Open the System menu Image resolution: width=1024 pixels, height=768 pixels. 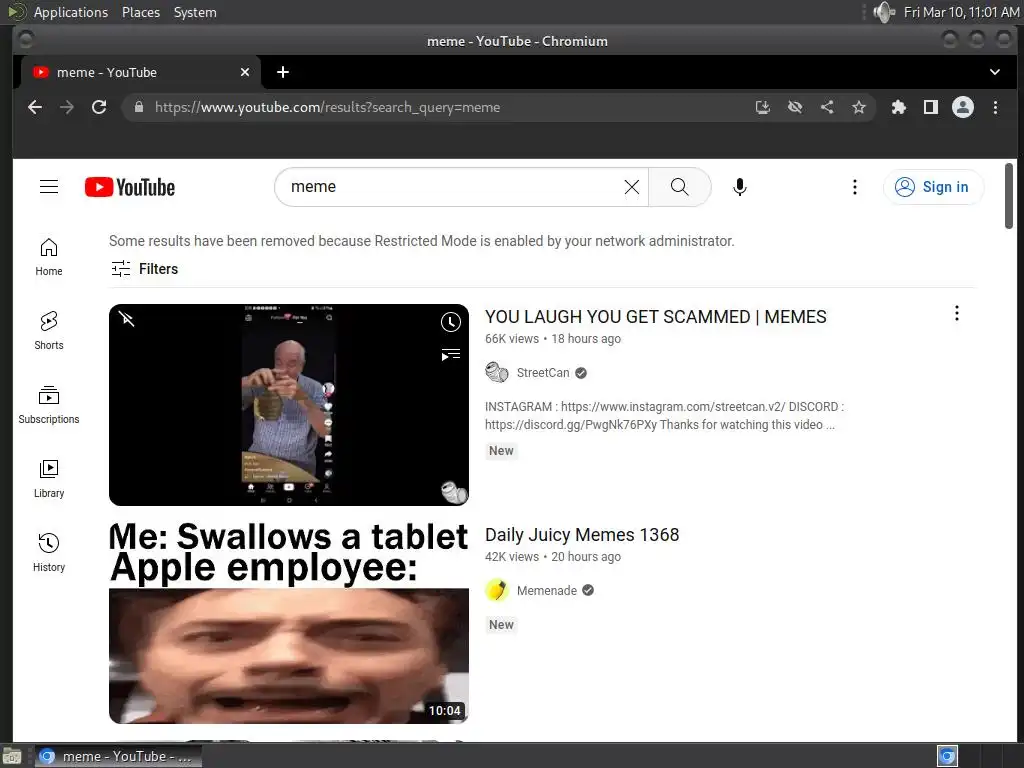195,12
